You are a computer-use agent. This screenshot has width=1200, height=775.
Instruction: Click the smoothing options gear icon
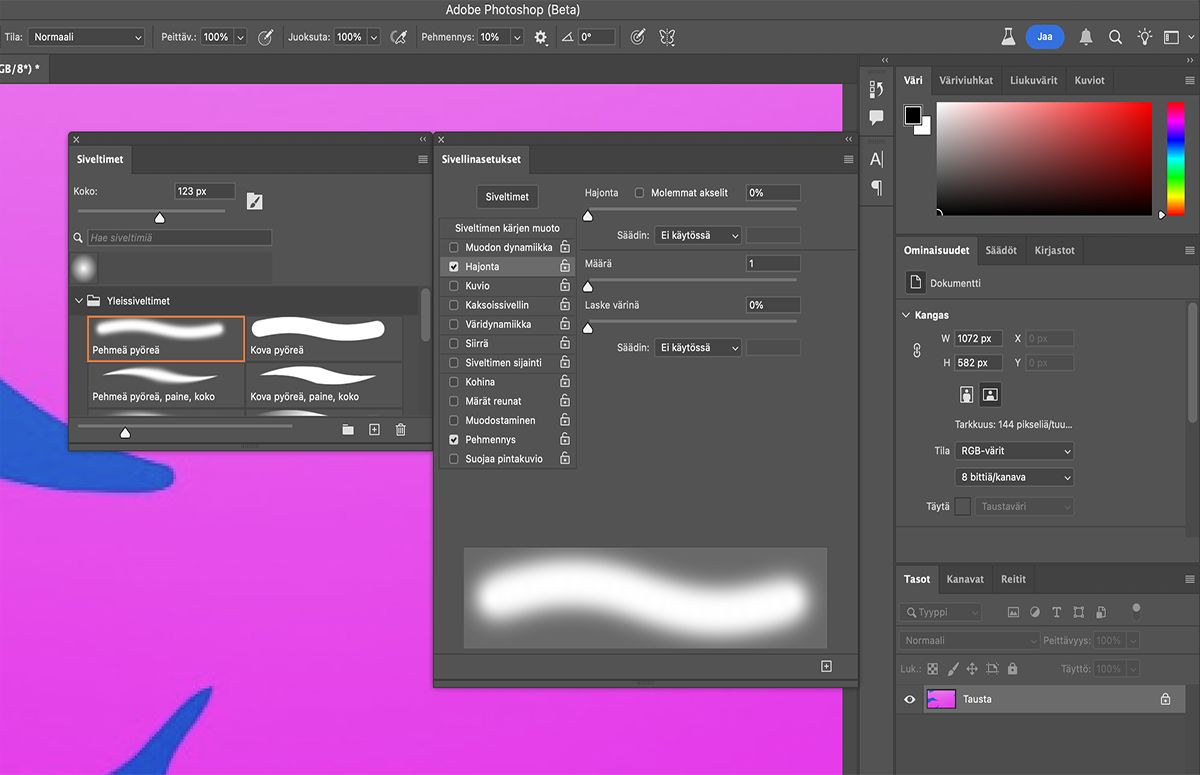[541, 37]
